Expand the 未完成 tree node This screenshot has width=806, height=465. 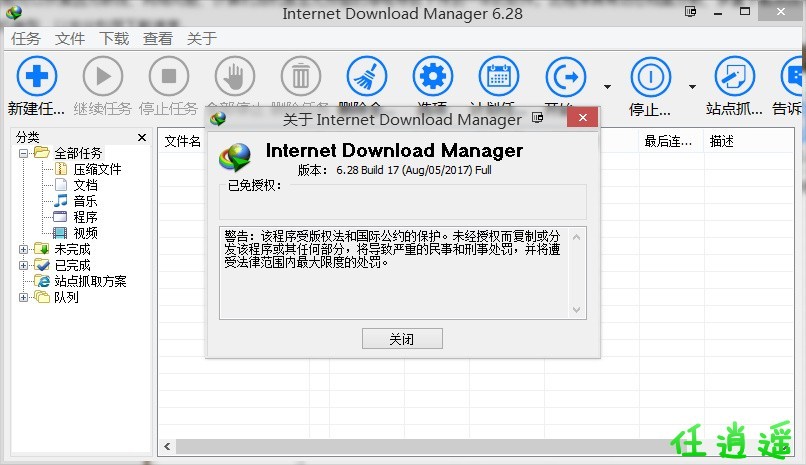[23, 249]
